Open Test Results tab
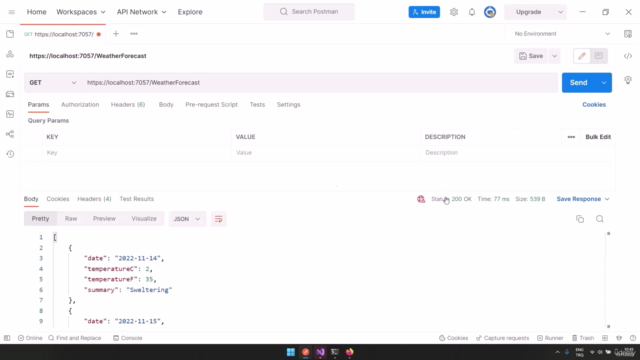The image size is (640, 360). tap(137, 199)
